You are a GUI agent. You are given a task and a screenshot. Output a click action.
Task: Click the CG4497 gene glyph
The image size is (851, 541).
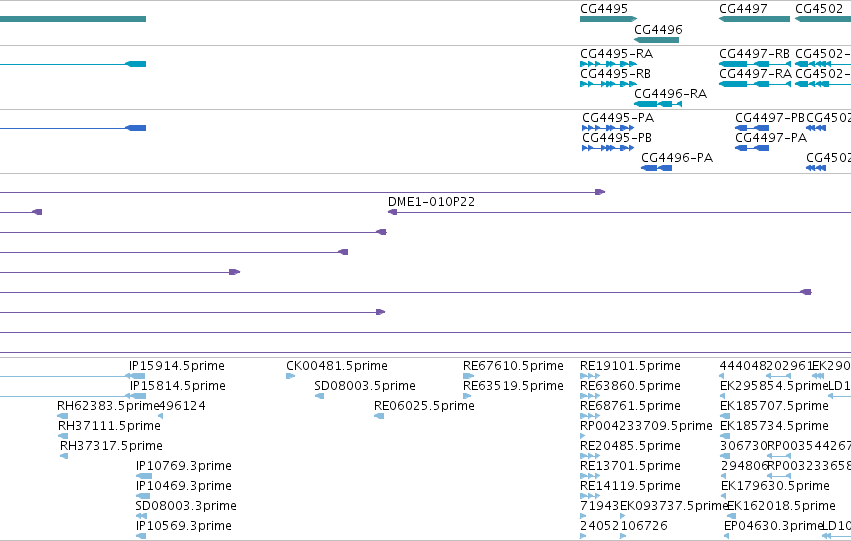coord(754,19)
